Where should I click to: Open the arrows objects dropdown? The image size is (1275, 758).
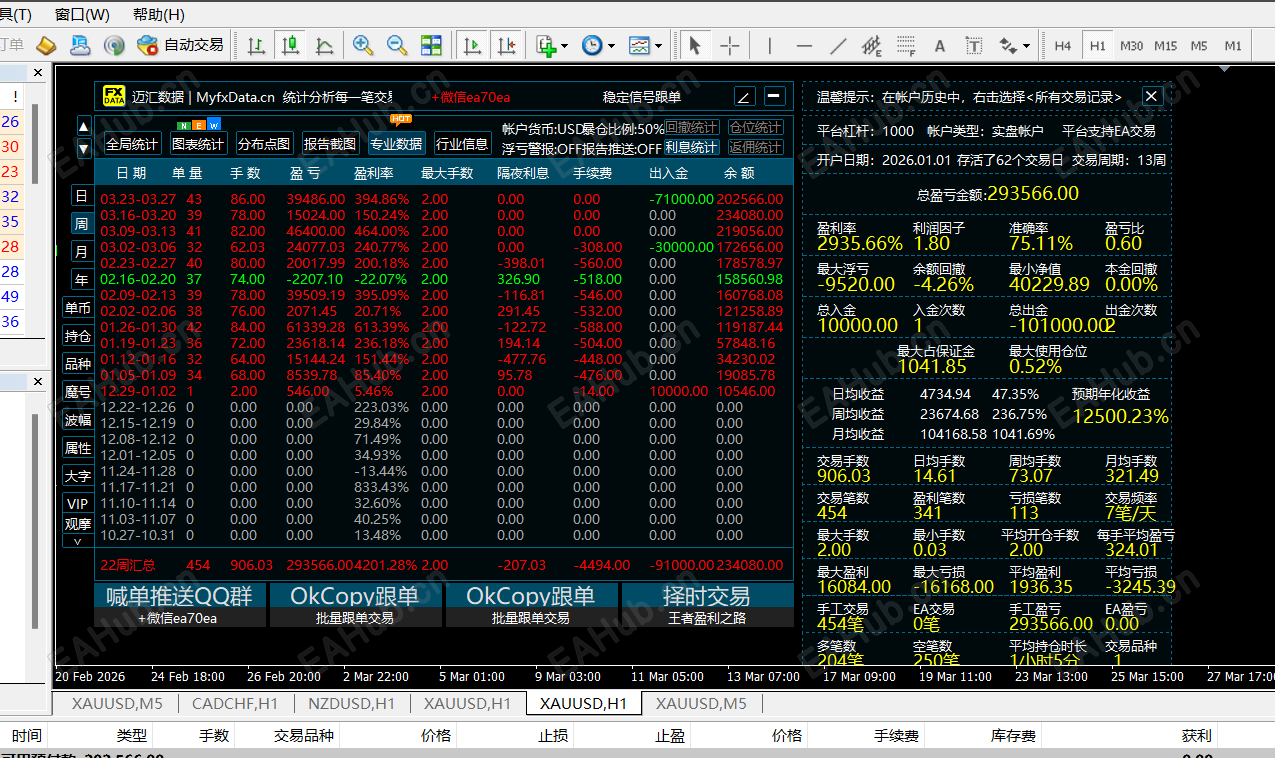tap(1014, 45)
